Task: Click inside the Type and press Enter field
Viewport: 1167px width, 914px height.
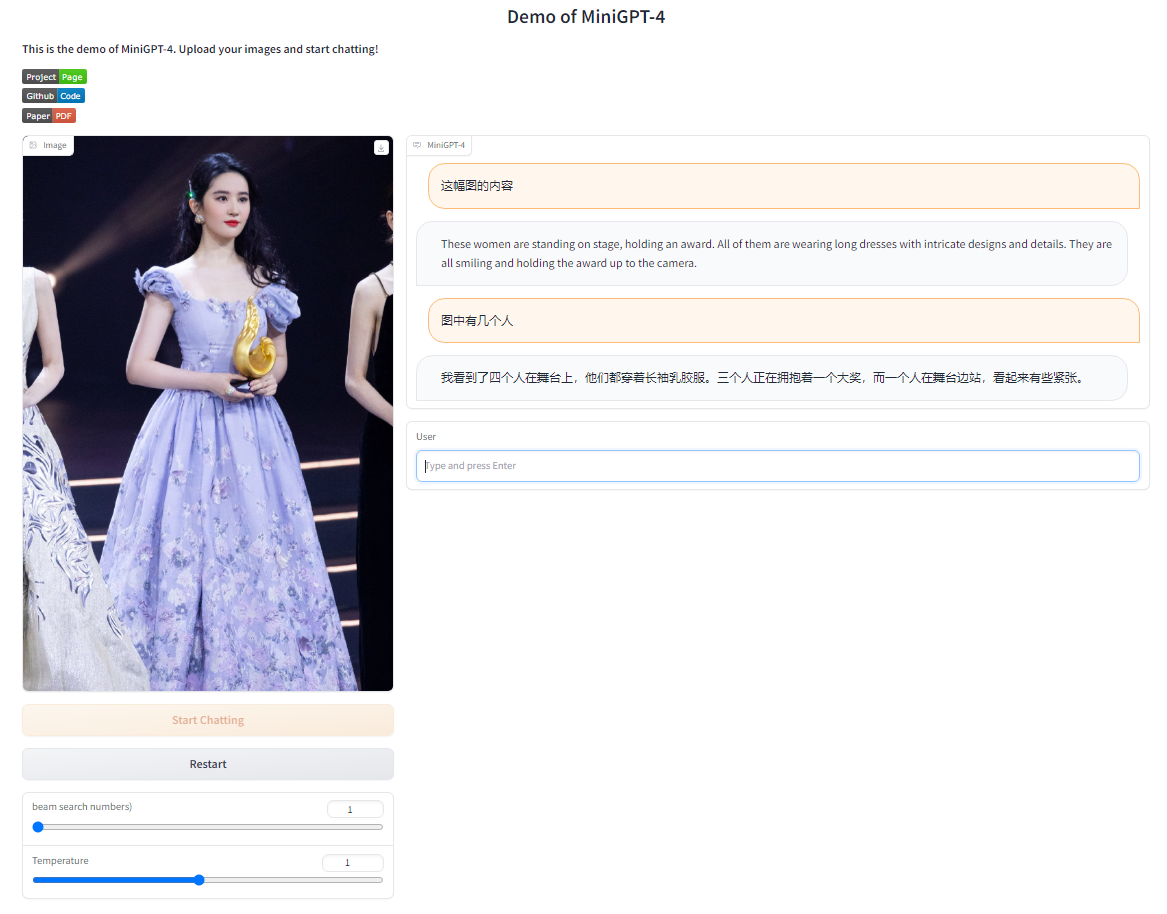Action: tap(778, 465)
